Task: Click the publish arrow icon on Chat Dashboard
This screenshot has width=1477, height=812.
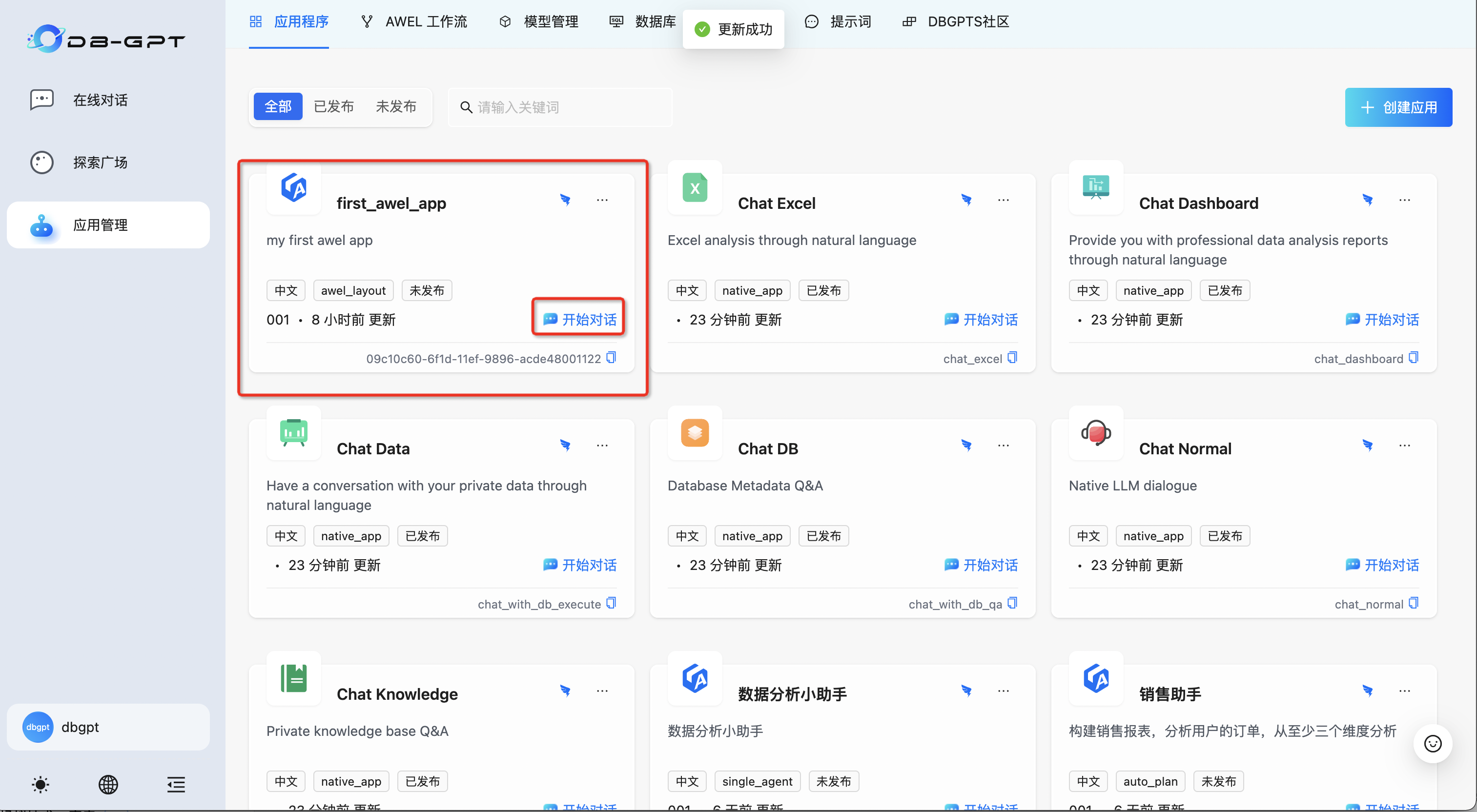Action: click(1368, 200)
